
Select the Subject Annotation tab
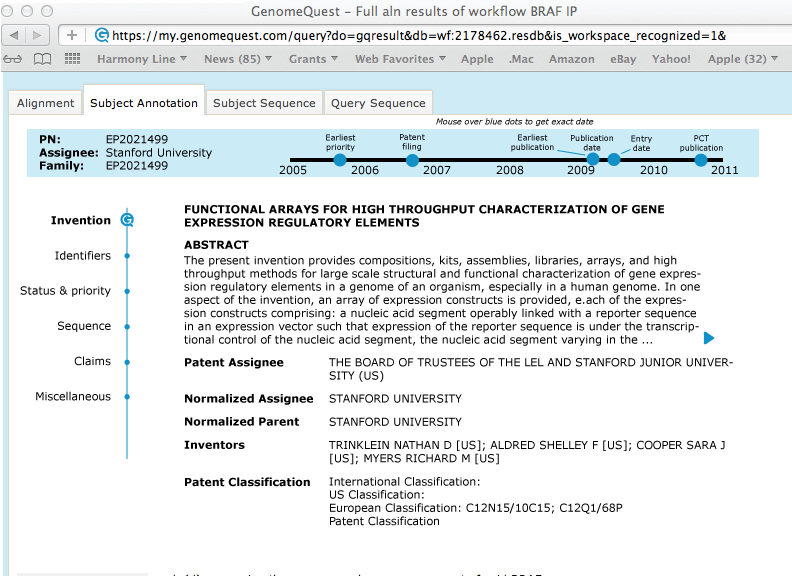point(144,103)
